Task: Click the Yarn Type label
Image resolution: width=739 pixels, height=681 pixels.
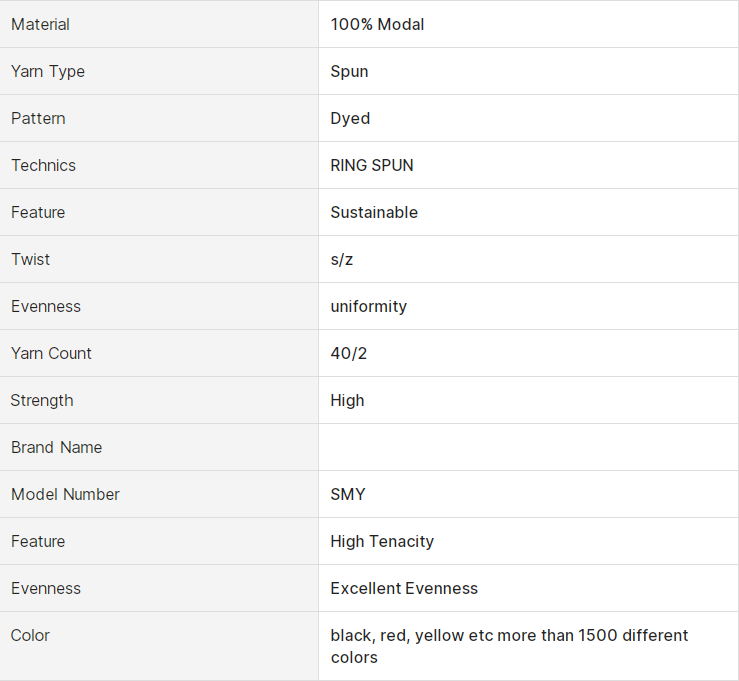Action: pos(48,71)
